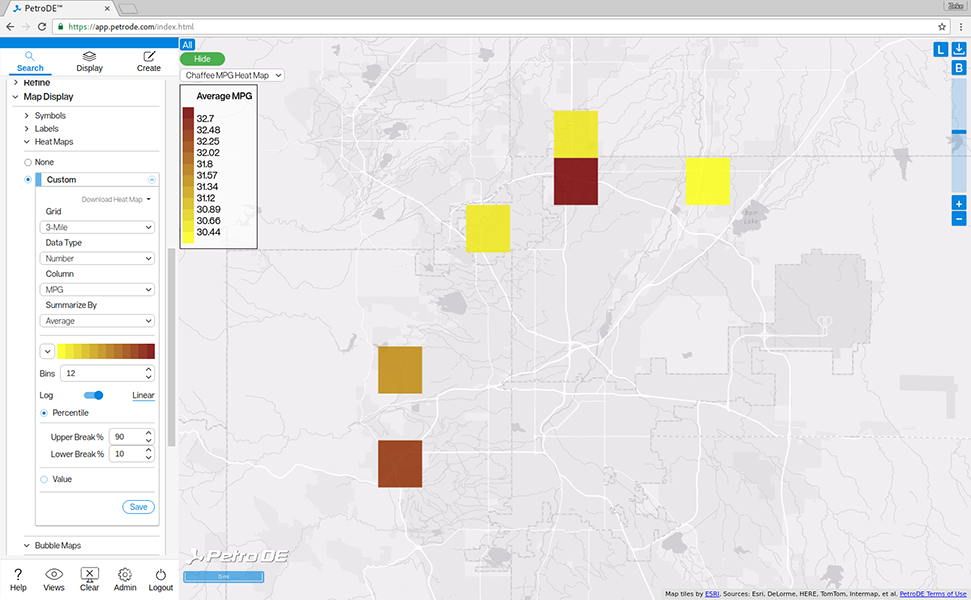Zoom out with the minus button

coord(959,219)
